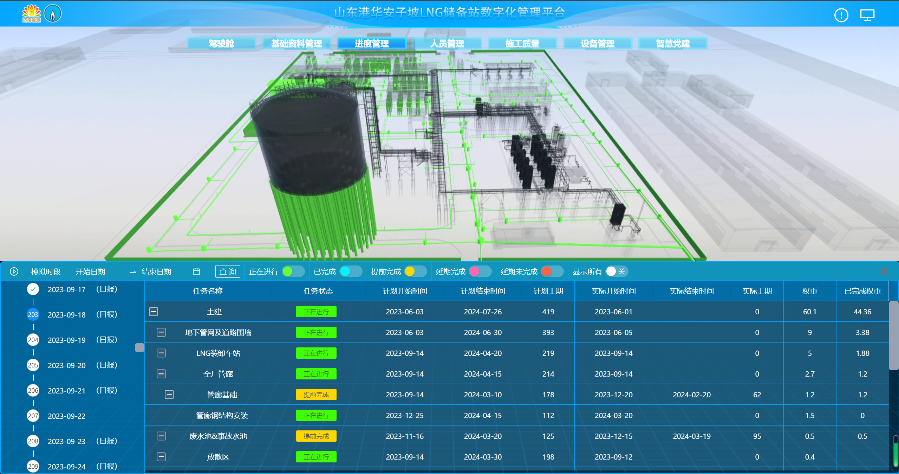
Task: Select the checkmarked 2023-09-17 timeline node
Action: (x=32, y=290)
